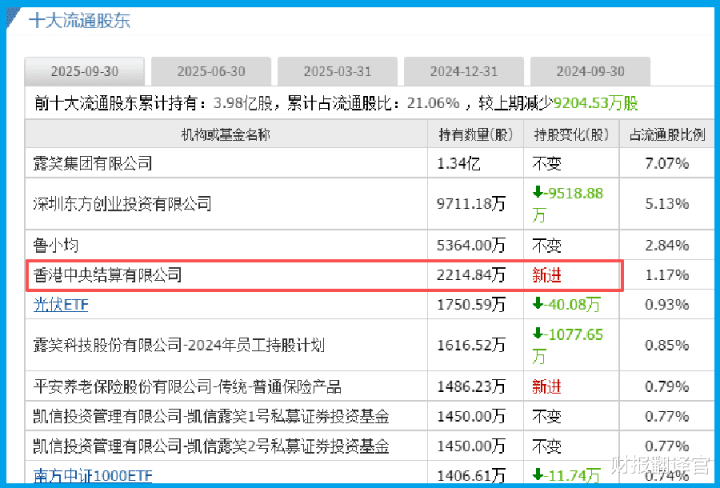The height and width of the screenshot is (488, 720).
Task: Click the 9711.18万 holding value
Action: click(x=471, y=203)
